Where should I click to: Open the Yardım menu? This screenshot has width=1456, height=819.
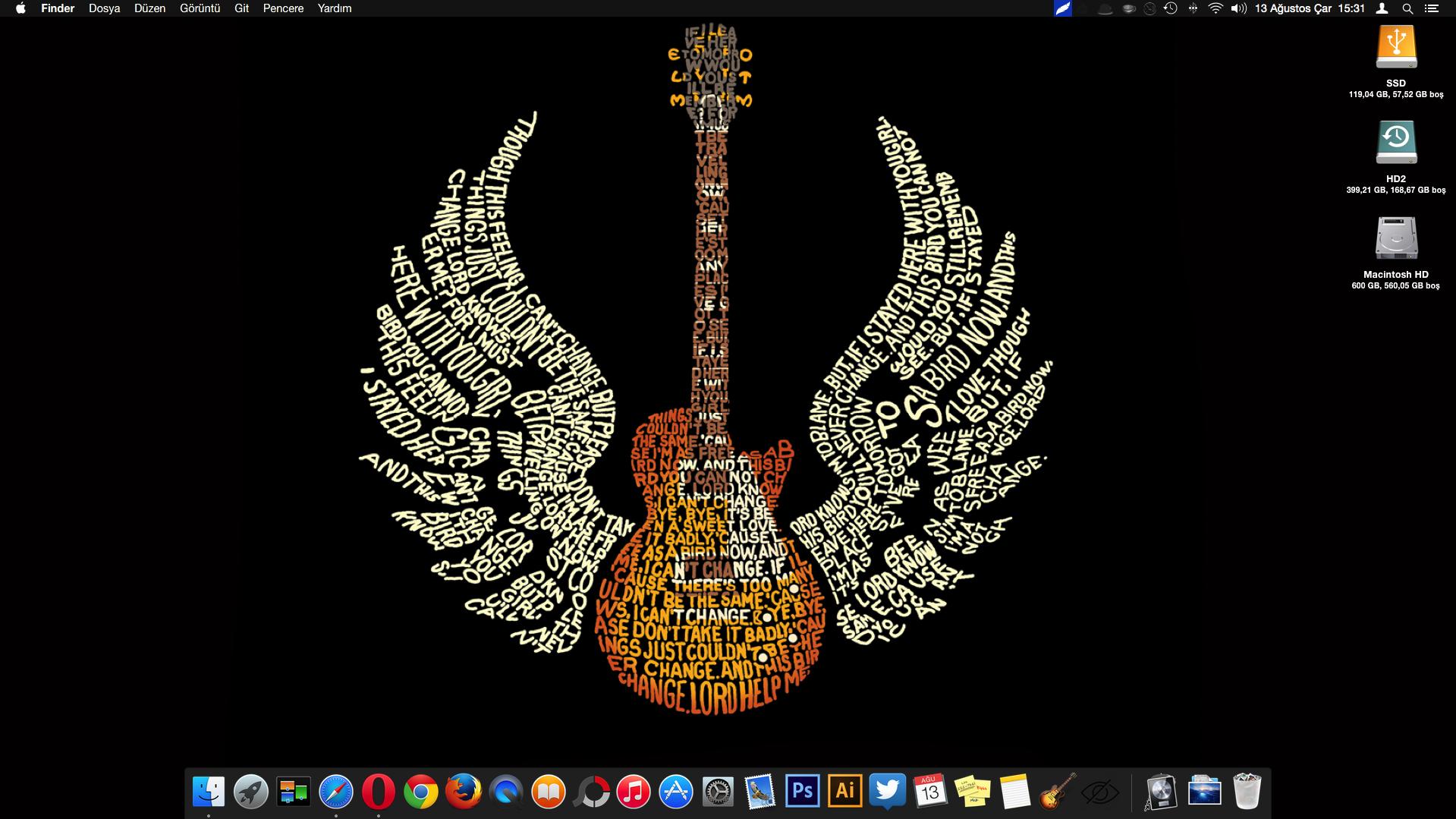[x=335, y=8]
